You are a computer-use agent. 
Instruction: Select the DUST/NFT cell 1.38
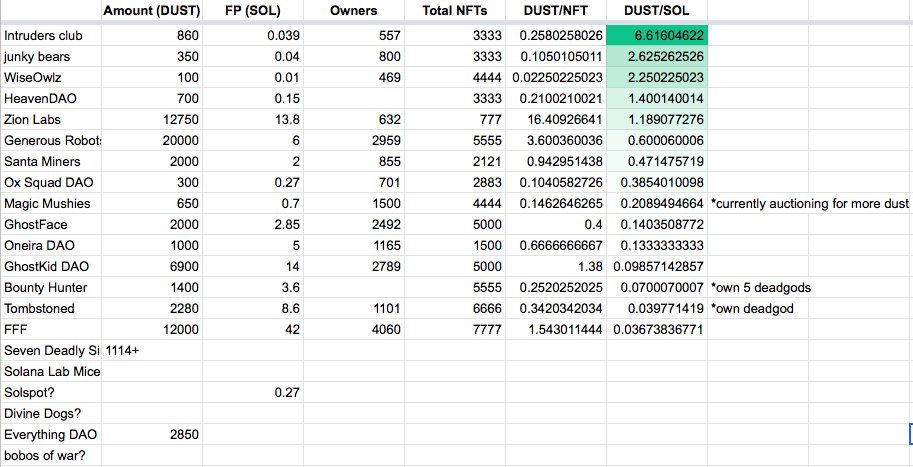[555, 266]
